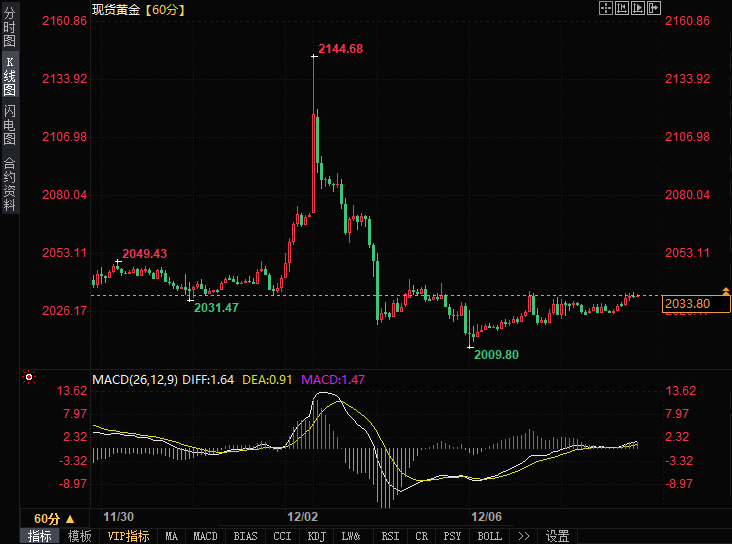The width and height of the screenshot is (732, 544).
Task: Select the MACD indicator button
Action: pyautogui.click(x=205, y=536)
